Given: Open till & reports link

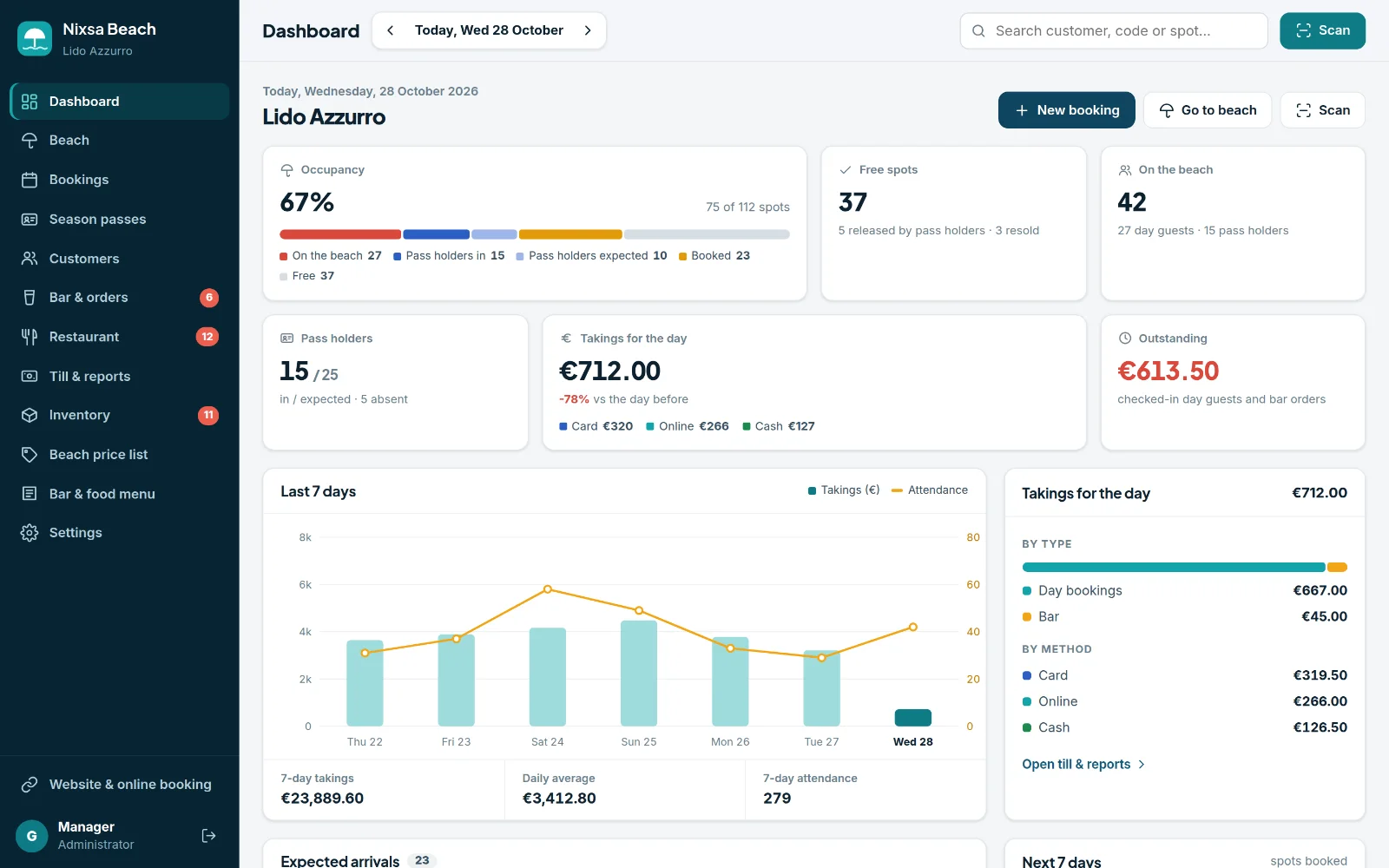Looking at the screenshot, I should click(1083, 765).
